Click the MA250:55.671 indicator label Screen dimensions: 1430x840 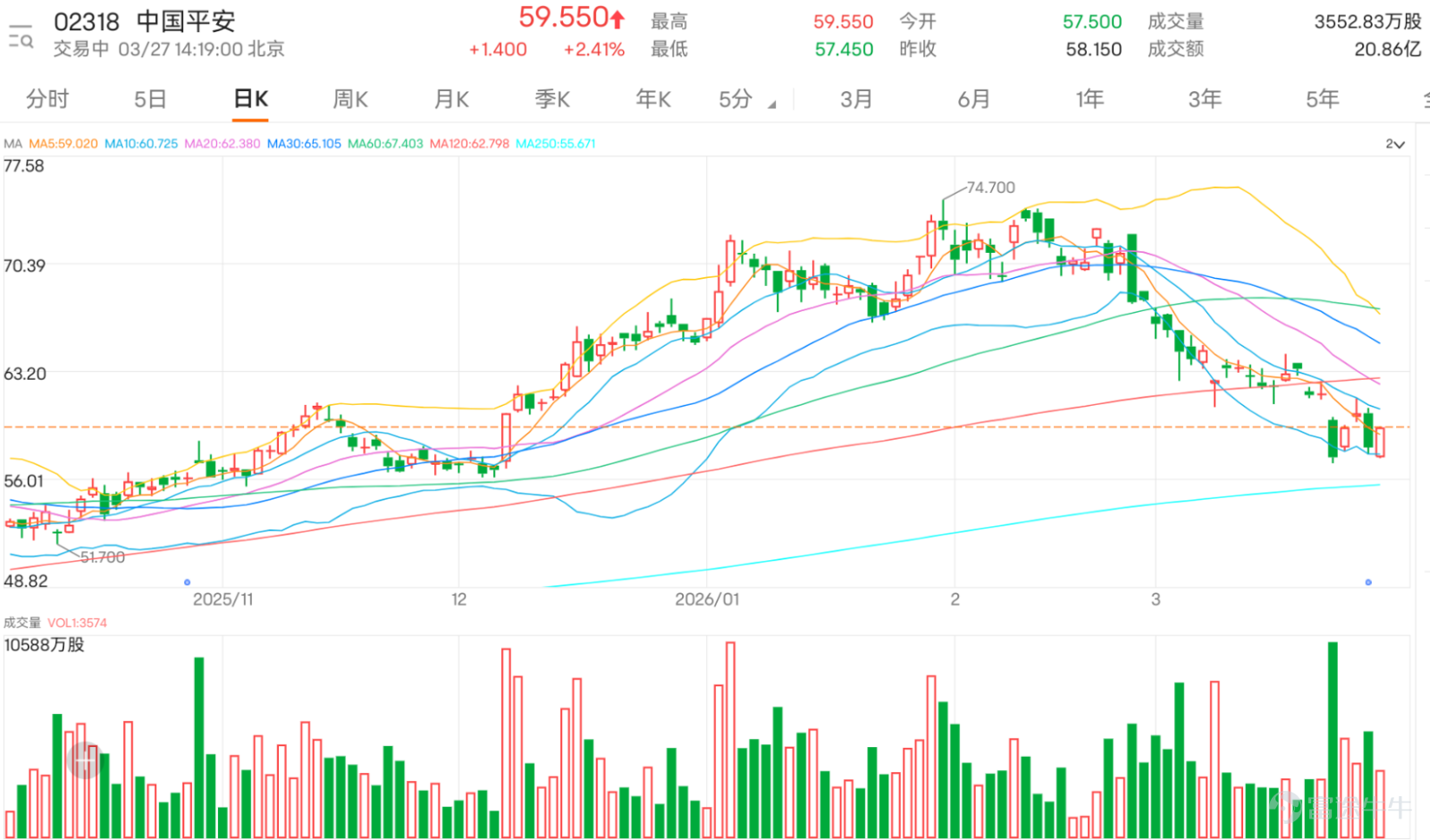pyautogui.click(x=556, y=144)
